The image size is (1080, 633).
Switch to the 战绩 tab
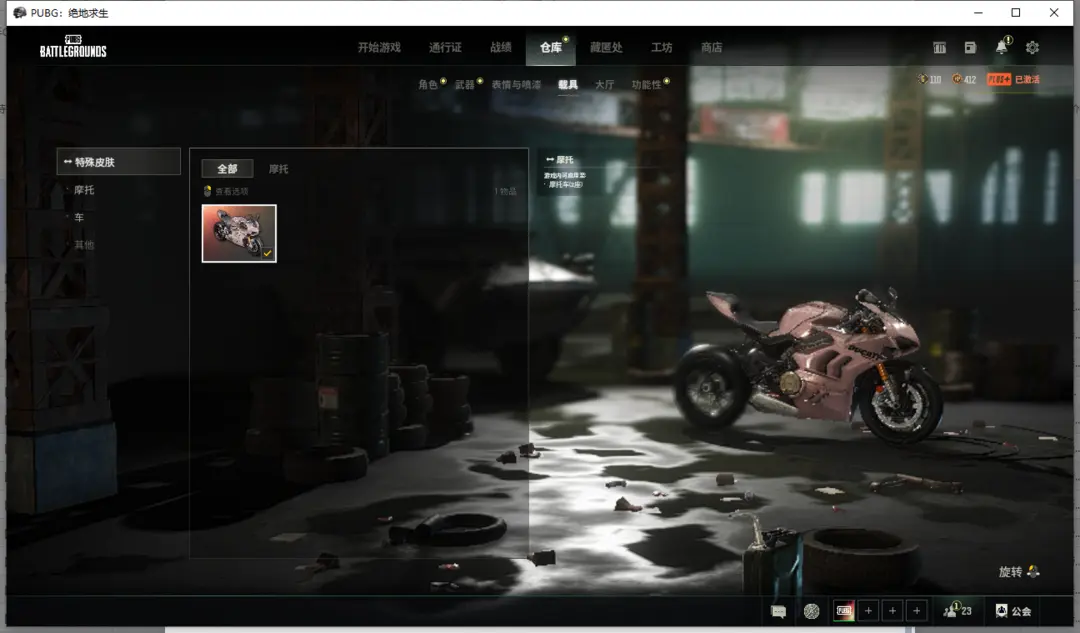pos(501,48)
